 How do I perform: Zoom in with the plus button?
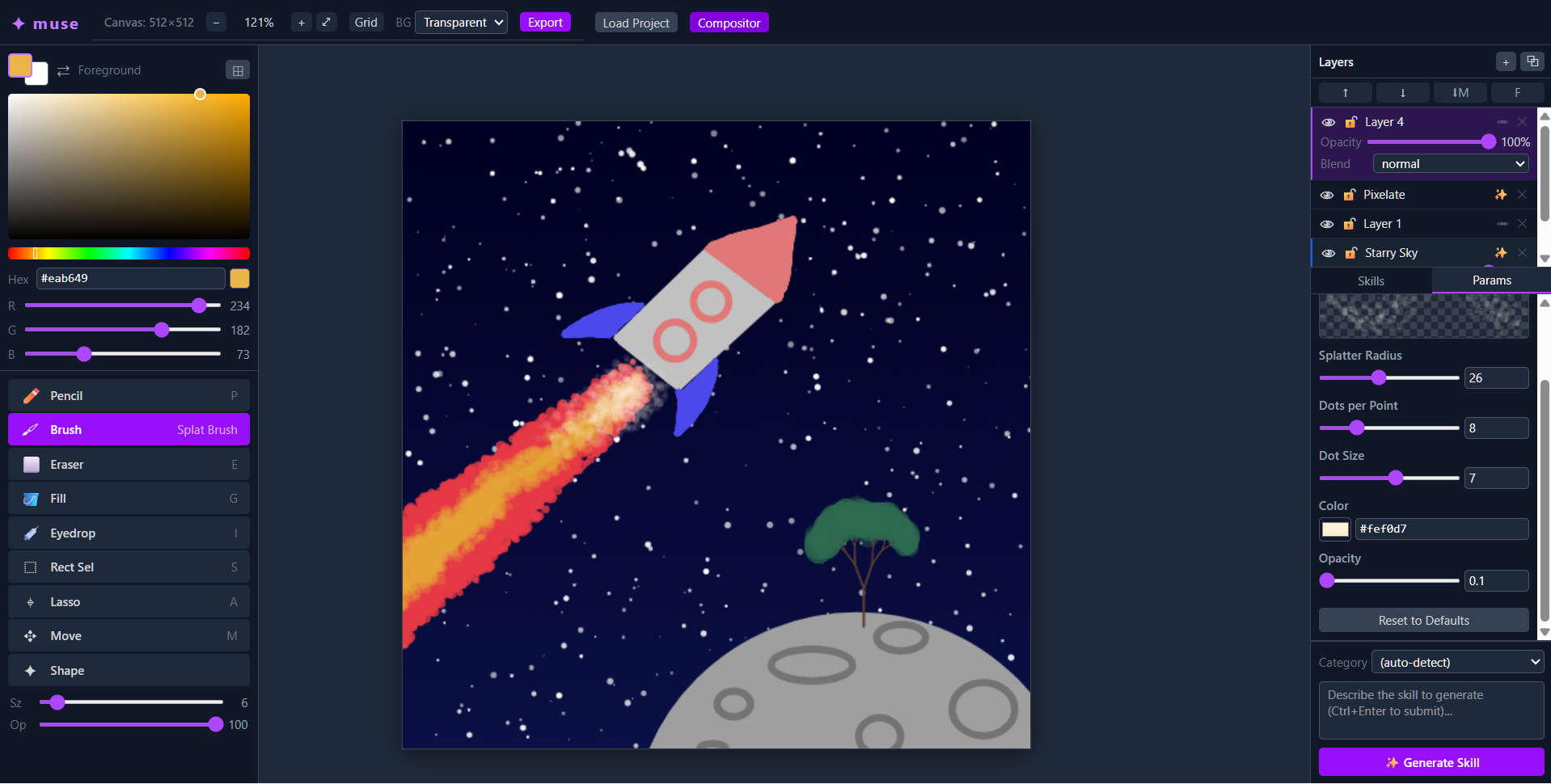click(x=302, y=23)
